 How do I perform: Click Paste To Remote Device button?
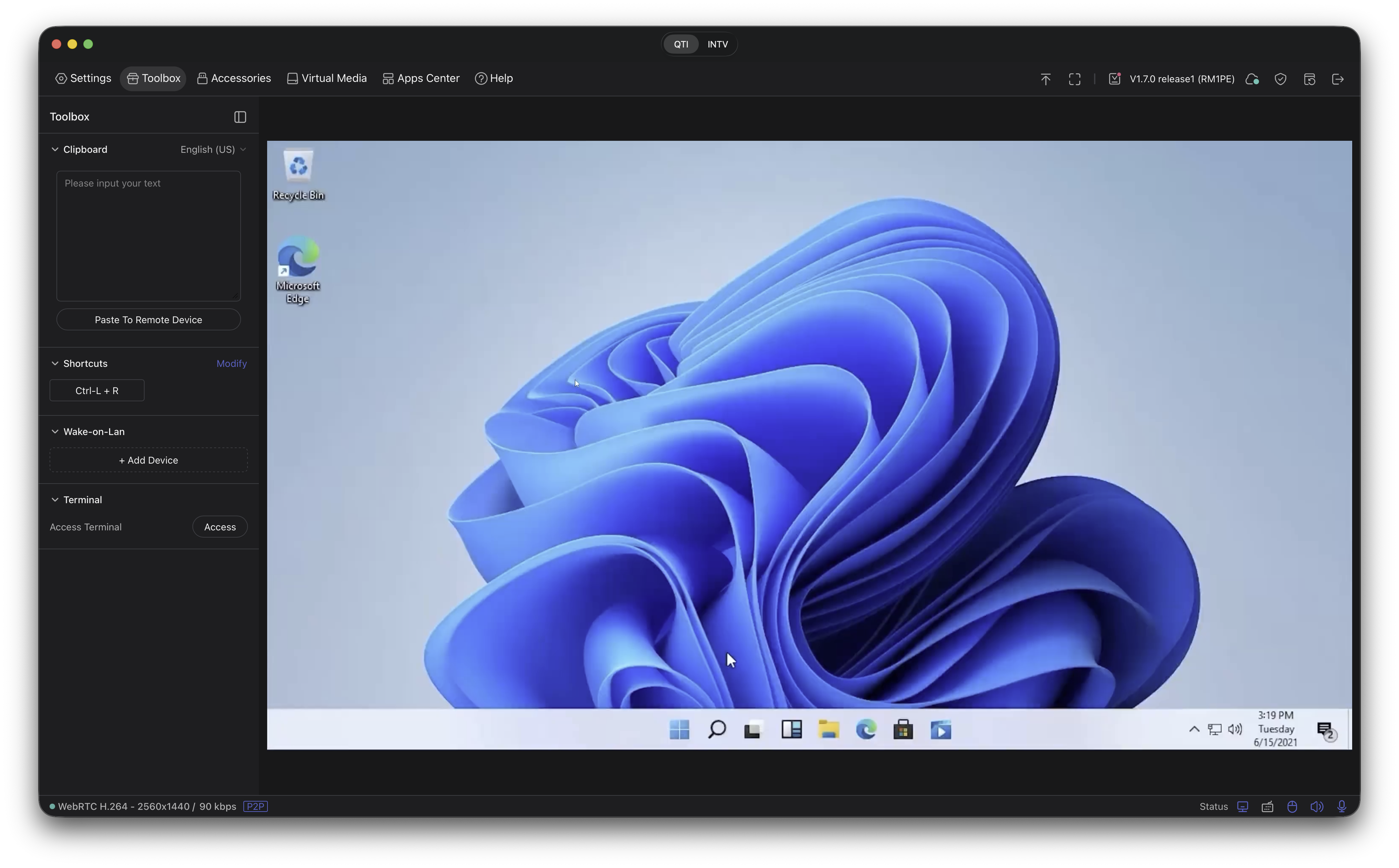(148, 320)
